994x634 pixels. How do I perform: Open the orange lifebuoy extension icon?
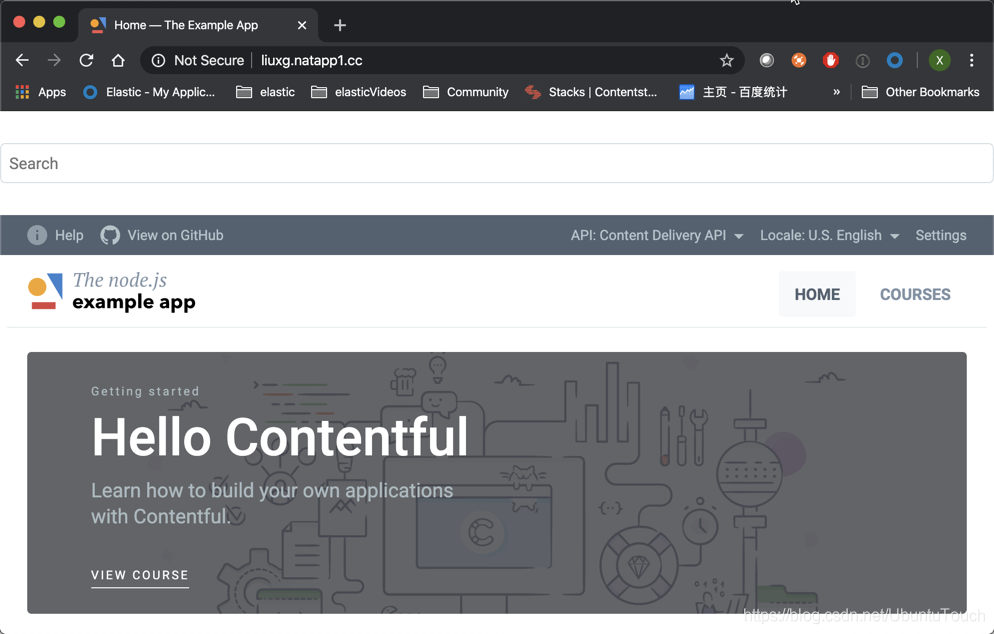[799, 60]
